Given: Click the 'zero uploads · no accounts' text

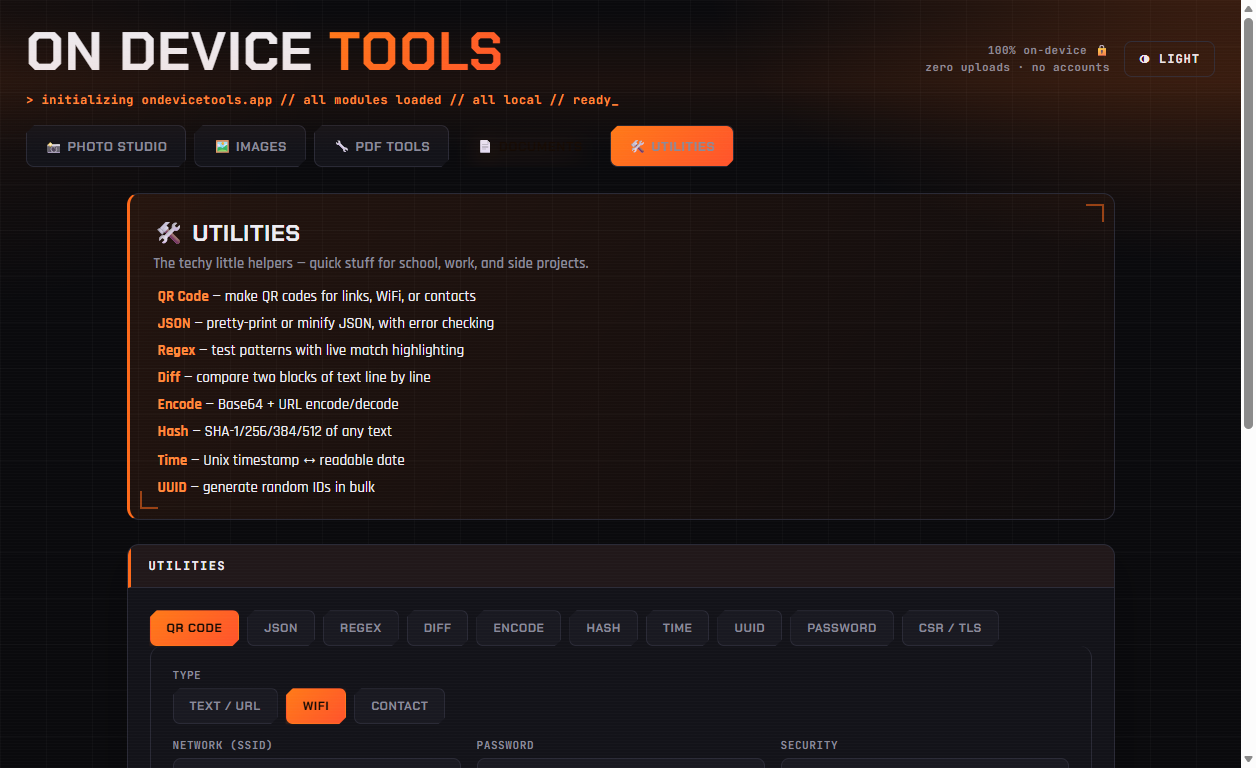Looking at the screenshot, I should coord(1017,68).
